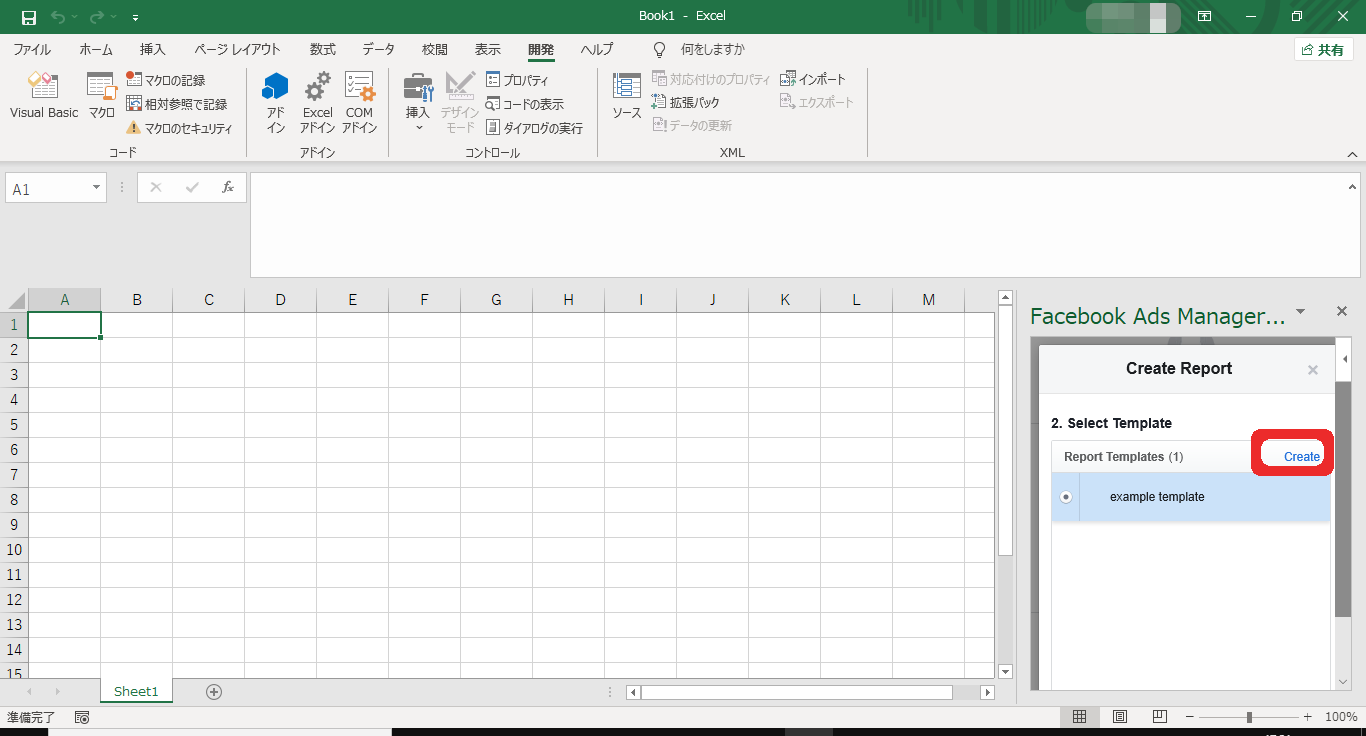Open ribbon display options
The height and width of the screenshot is (736, 1366).
click(x=1205, y=17)
